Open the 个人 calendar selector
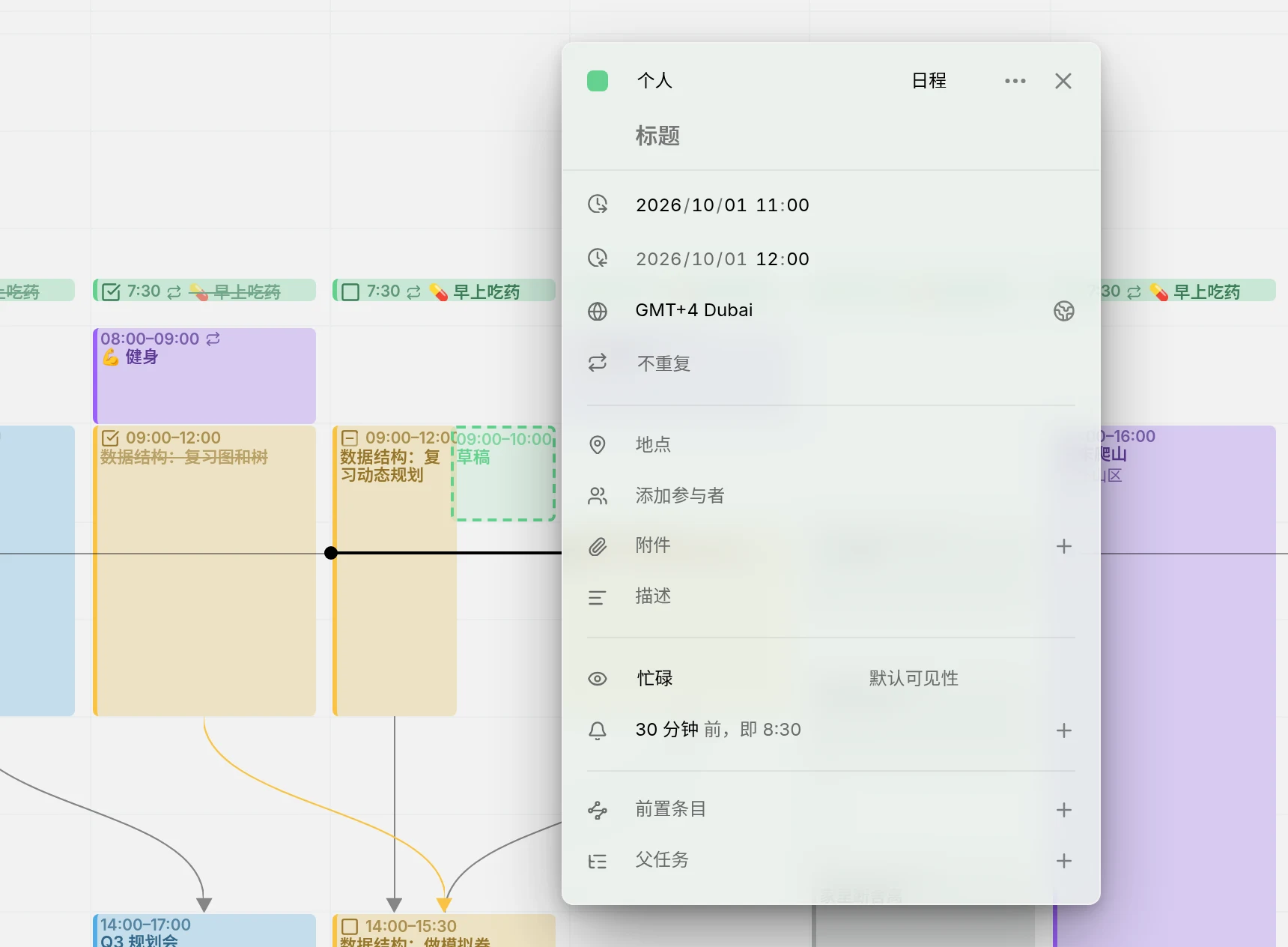 coord(654,81)
